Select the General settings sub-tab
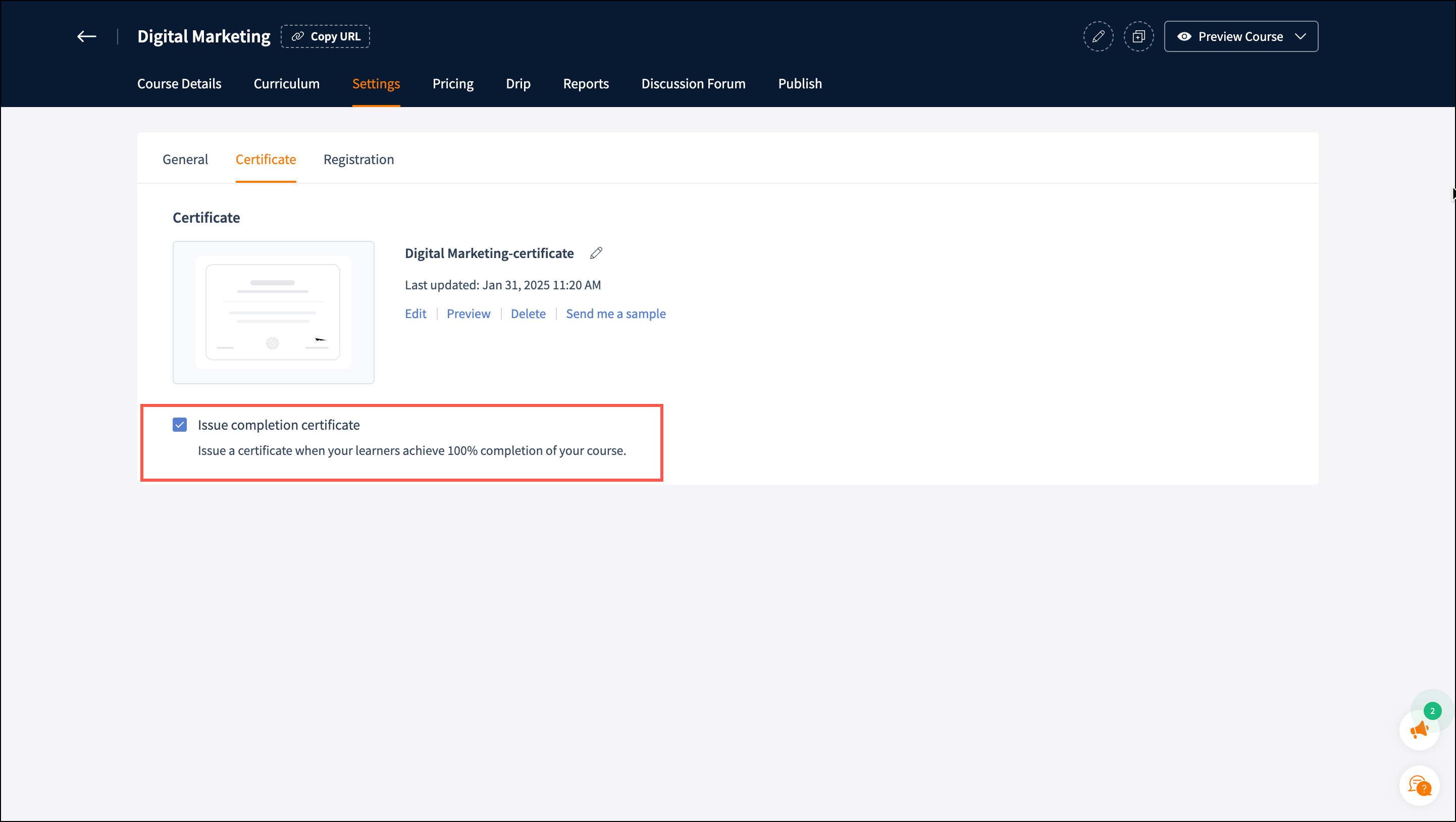Viewport: 1456px width, 822px height. (x=185, y=160)
